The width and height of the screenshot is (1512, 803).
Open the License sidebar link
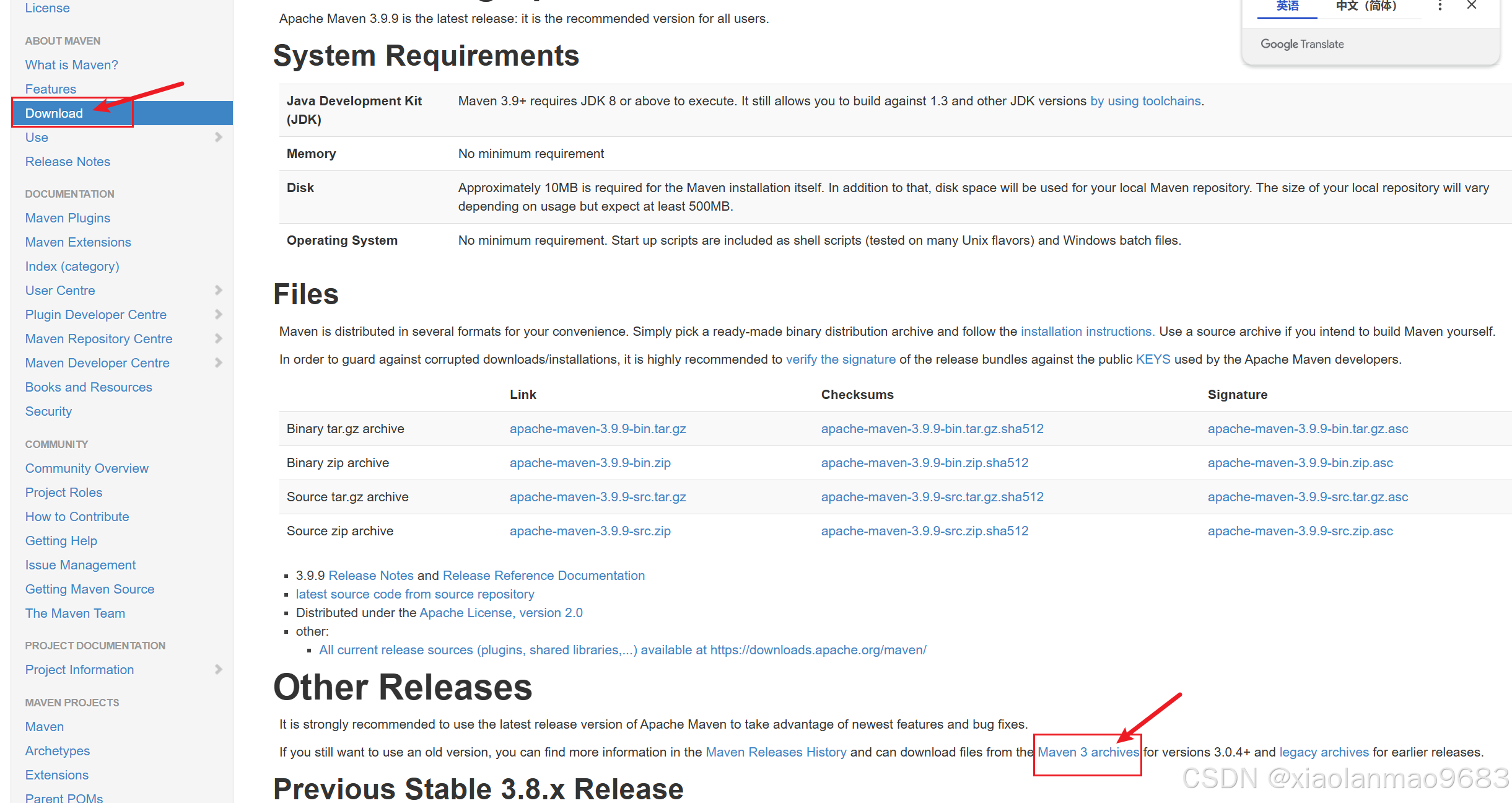(x=47, y=8)
